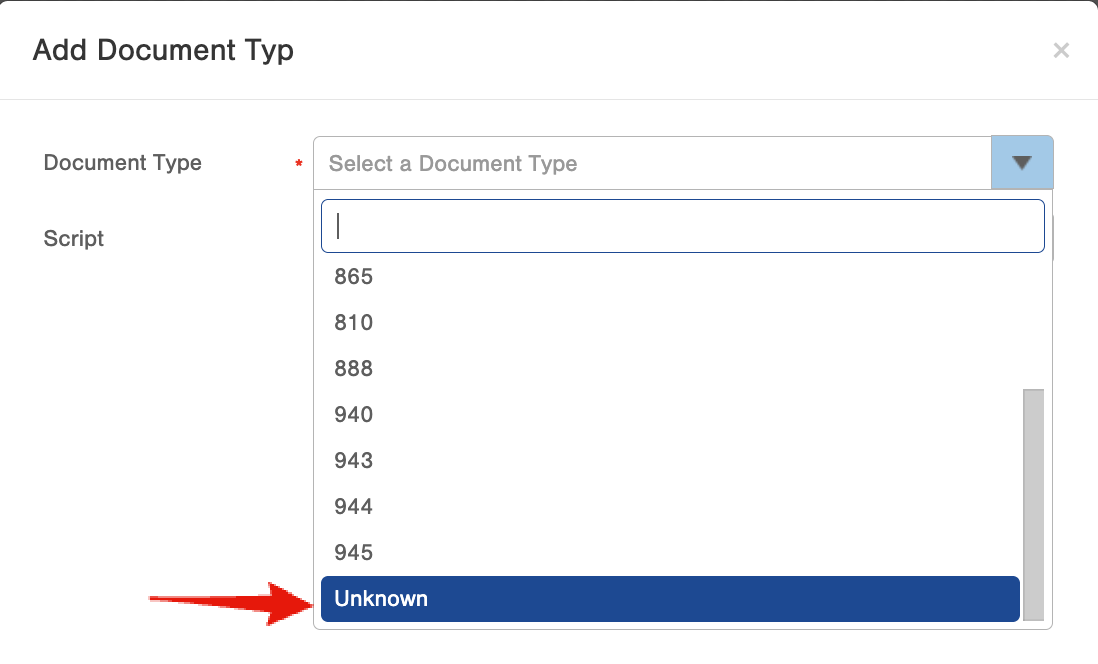Select document type 865

click(354, 277)
